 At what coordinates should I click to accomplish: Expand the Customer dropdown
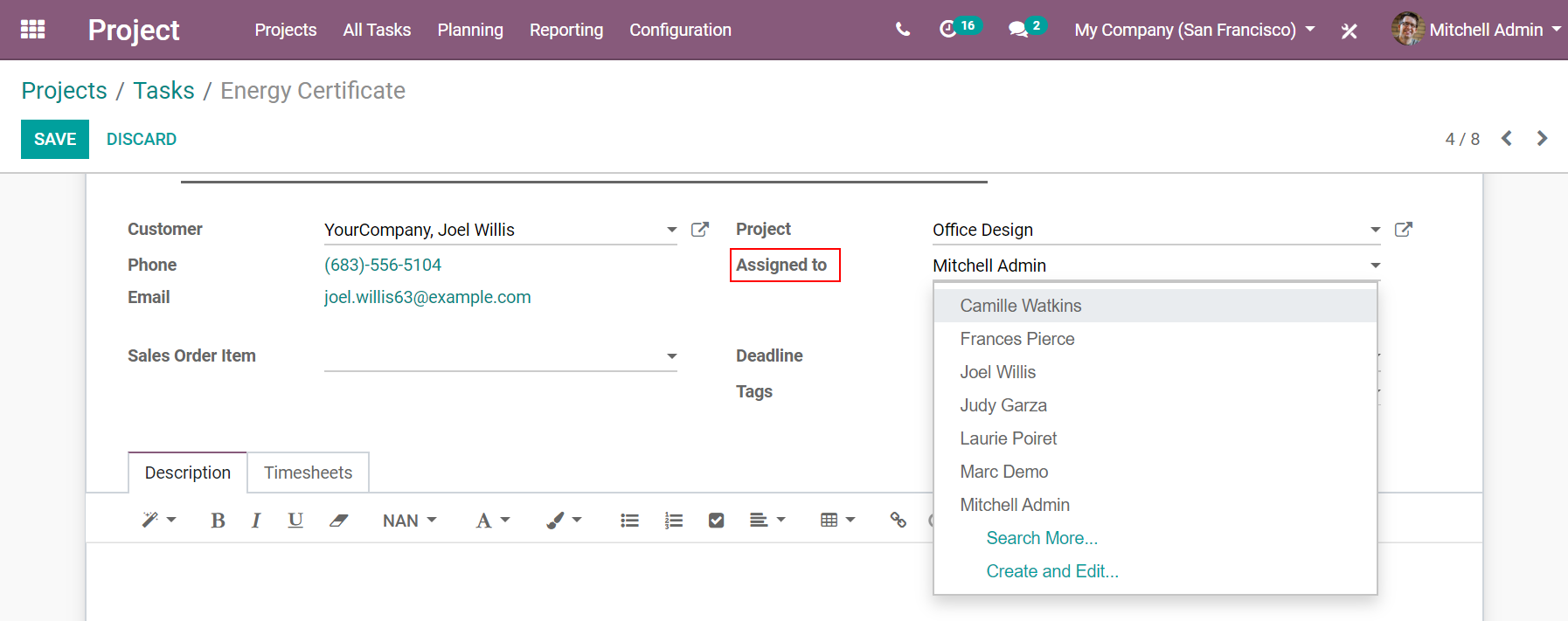click(671, 230)
